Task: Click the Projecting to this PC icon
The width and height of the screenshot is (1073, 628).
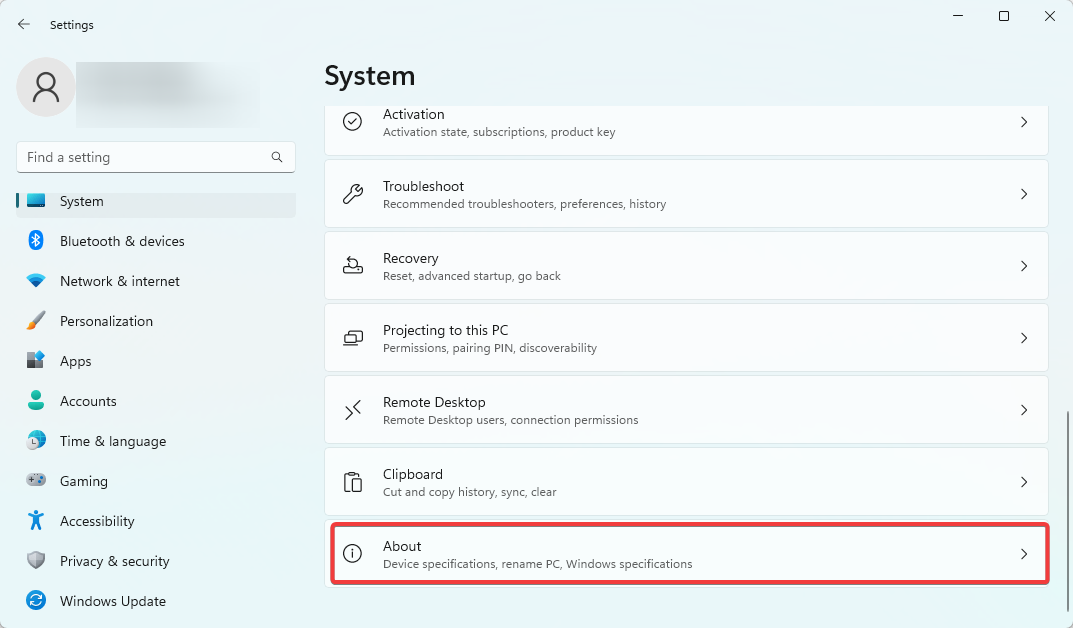Action: click(x=352, y=338)
